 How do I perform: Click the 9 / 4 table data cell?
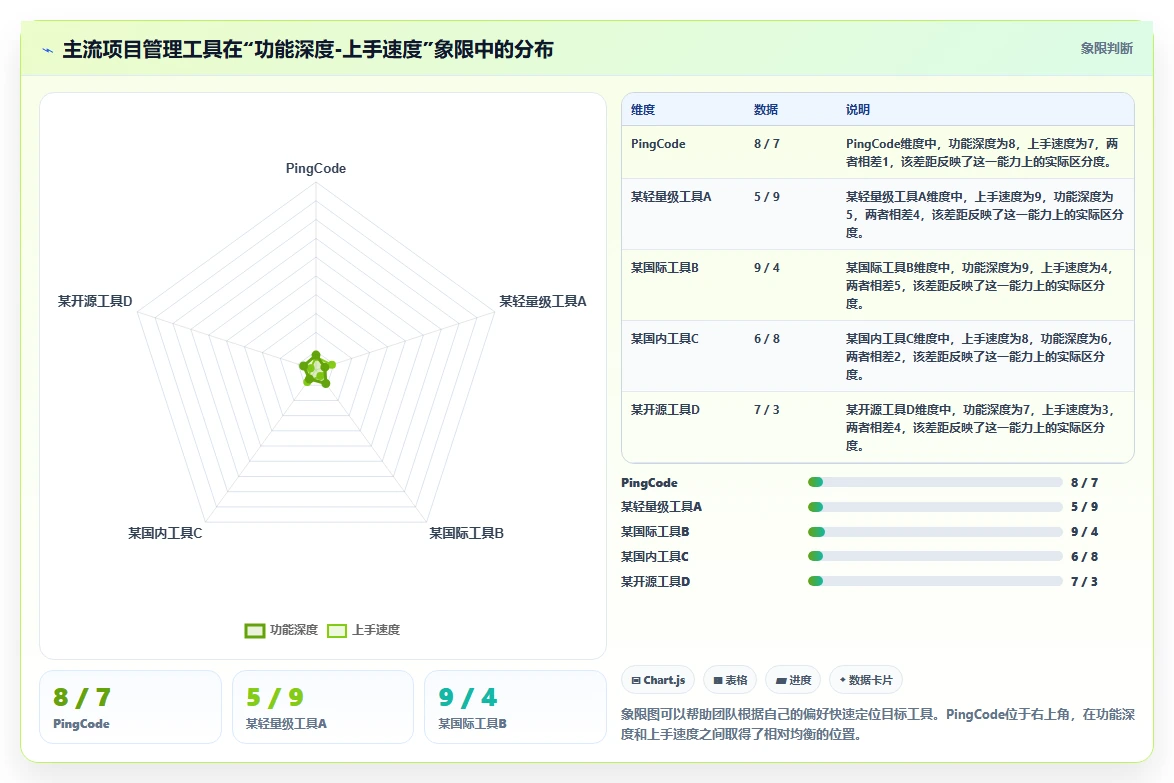coord(767,268)
